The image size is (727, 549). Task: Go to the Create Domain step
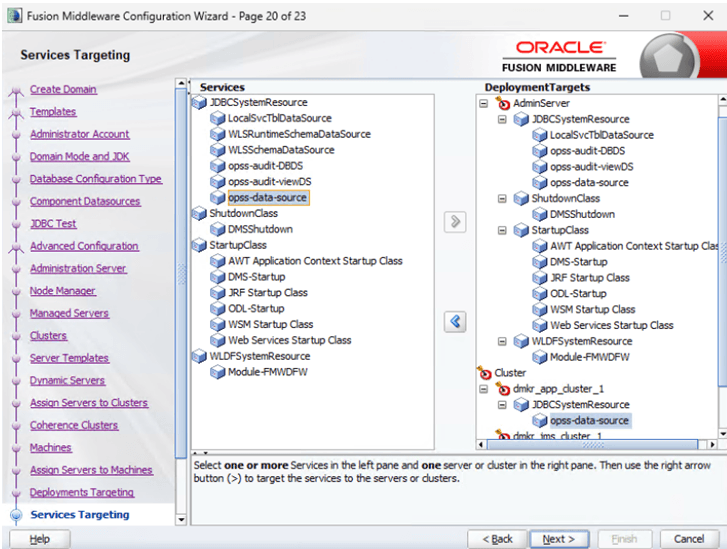[x=63, y=89]
